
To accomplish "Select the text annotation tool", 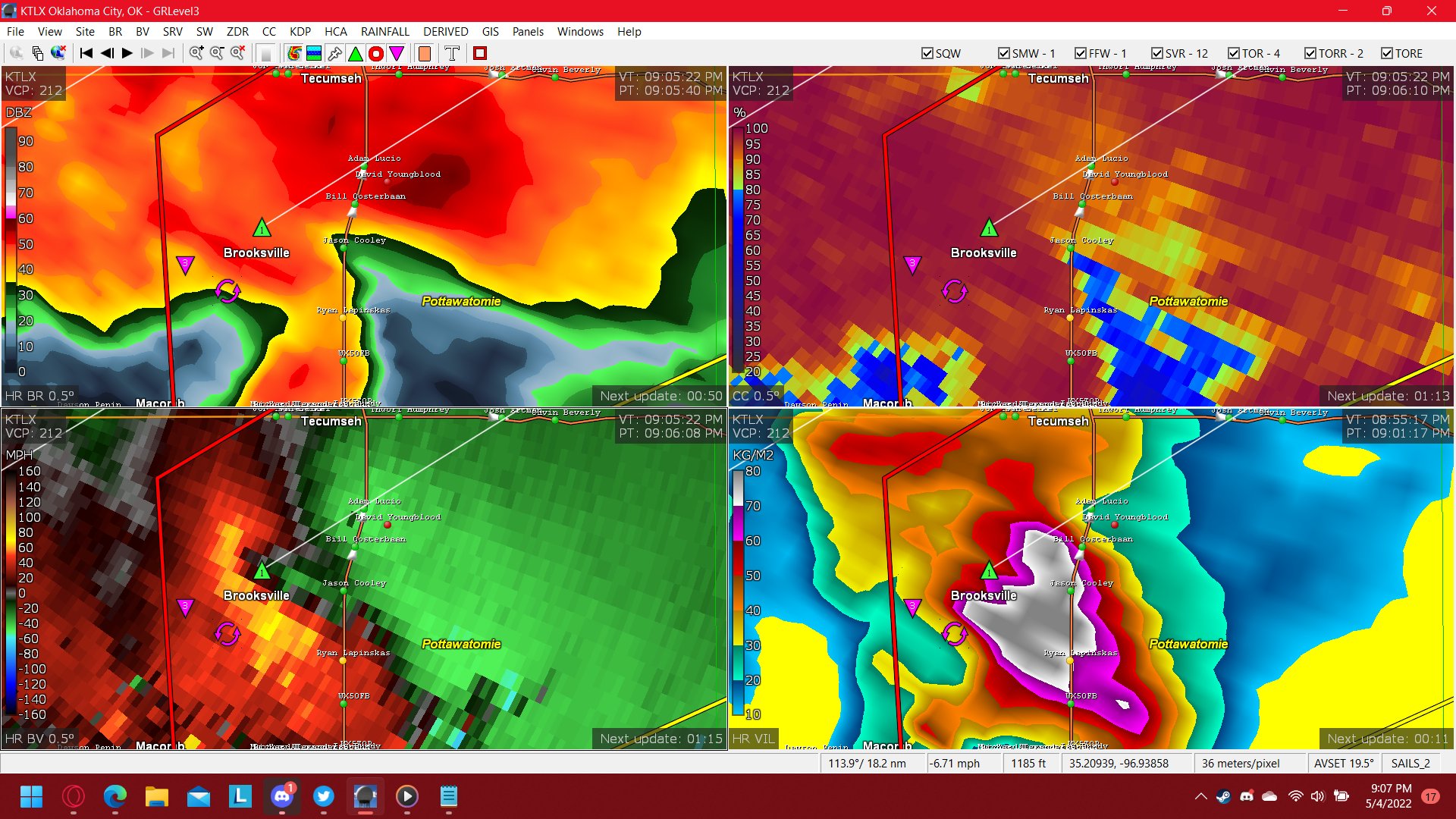I will [452, 53].
